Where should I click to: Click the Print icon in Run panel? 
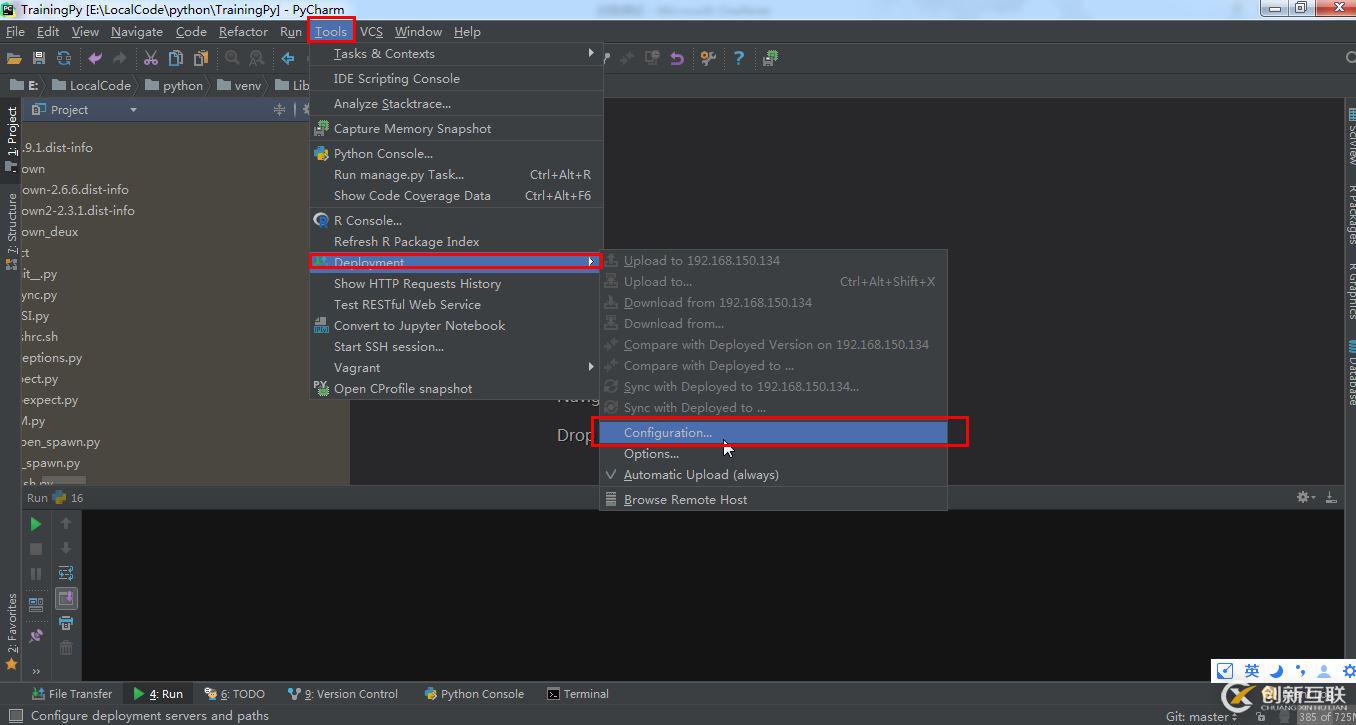pos(66,622)
